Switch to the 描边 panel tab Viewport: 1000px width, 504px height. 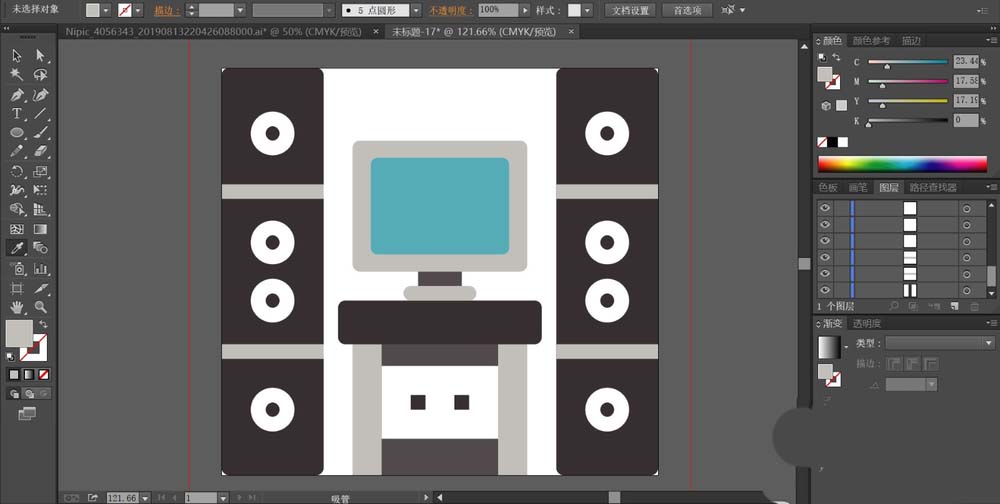pos(911,41)
